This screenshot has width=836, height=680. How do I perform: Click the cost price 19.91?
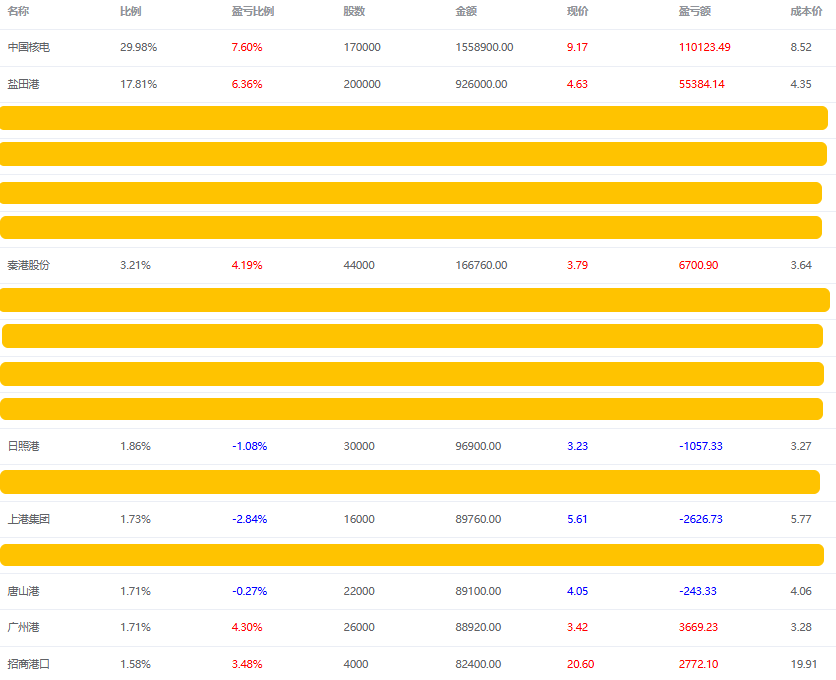pos(804,664)
